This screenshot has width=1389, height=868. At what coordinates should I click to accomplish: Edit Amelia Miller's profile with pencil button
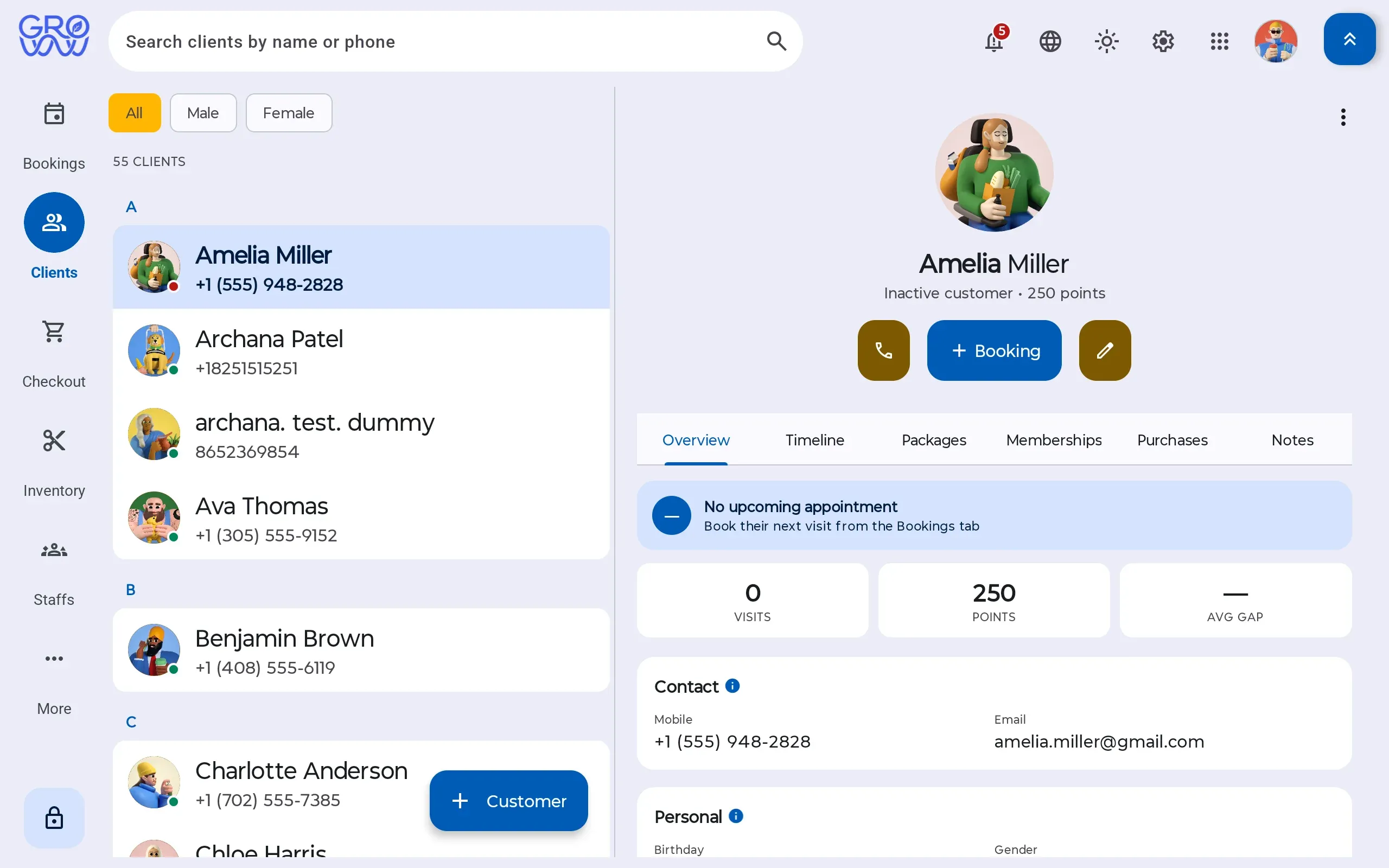coord(1105,350)
